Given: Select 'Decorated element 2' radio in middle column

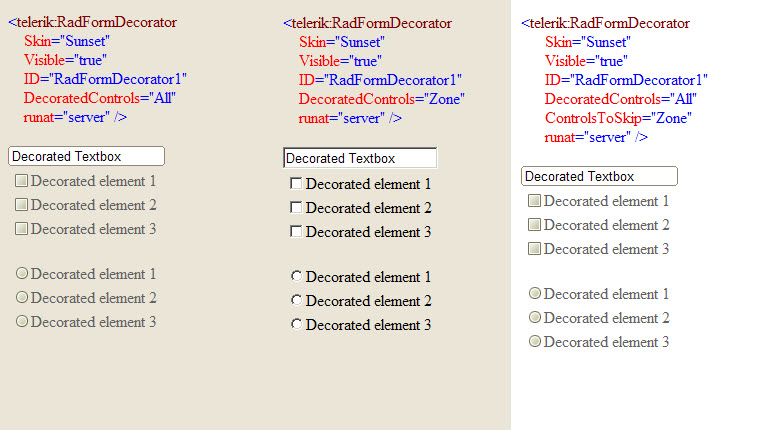Looking at the screenshot, I should [296, 300].
